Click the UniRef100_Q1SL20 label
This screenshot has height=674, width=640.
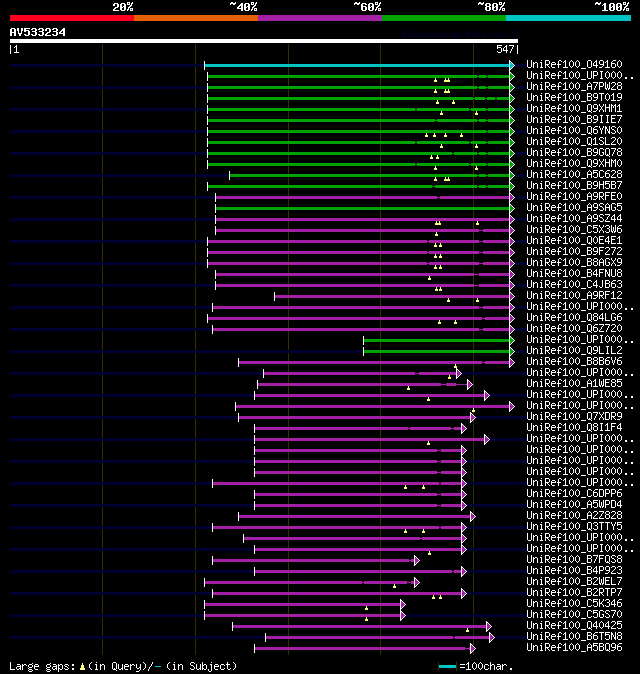pyautogui.click(x=574, y=141)
